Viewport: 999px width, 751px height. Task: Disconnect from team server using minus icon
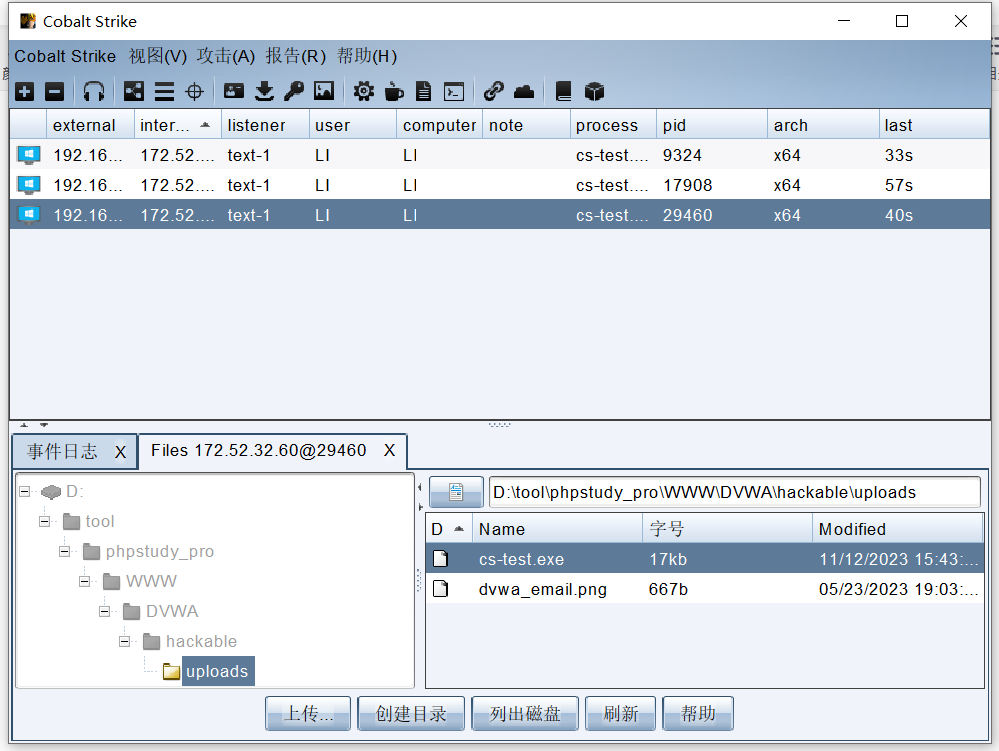point(54,92)
